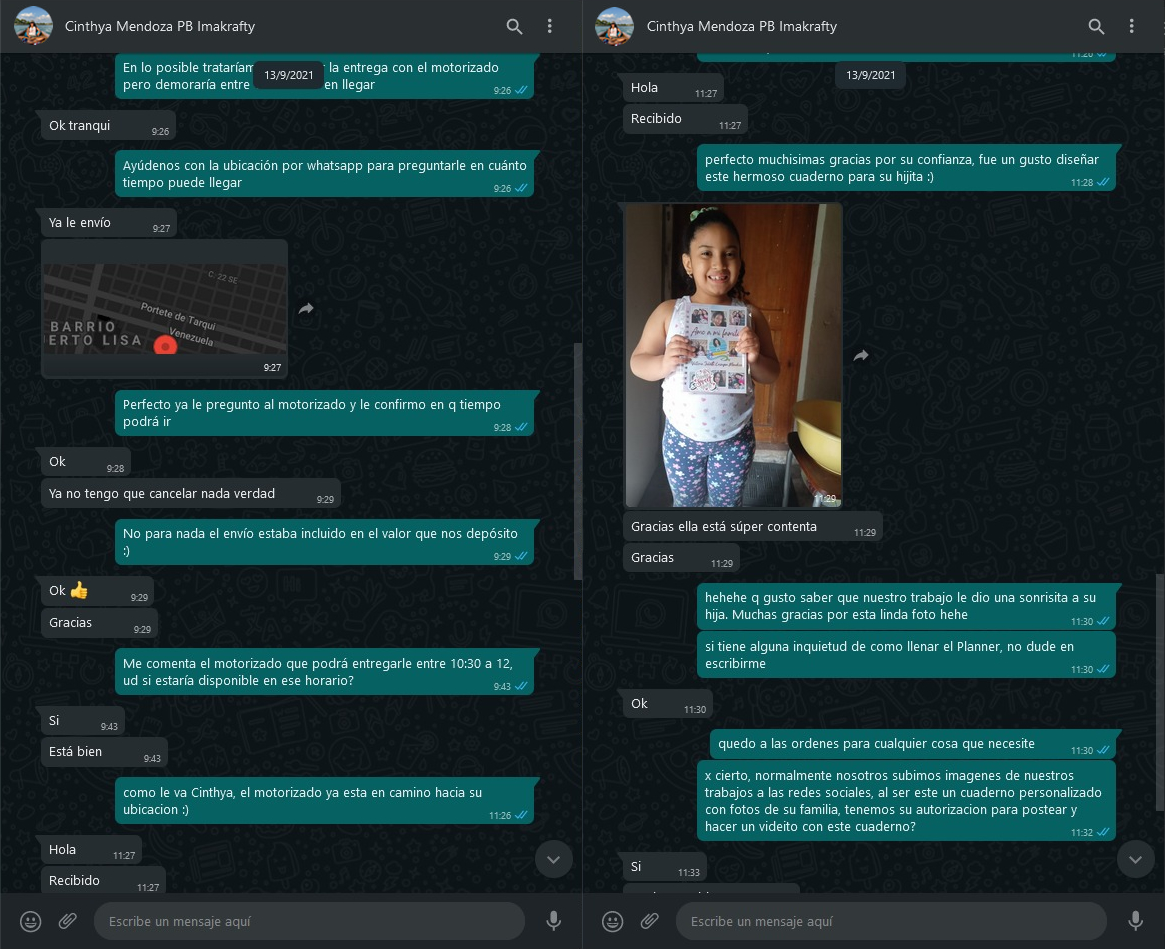Viewport: 1165px width, 949px height.
Task: Click message input field in right chat
Action: (x=890, y=921)
